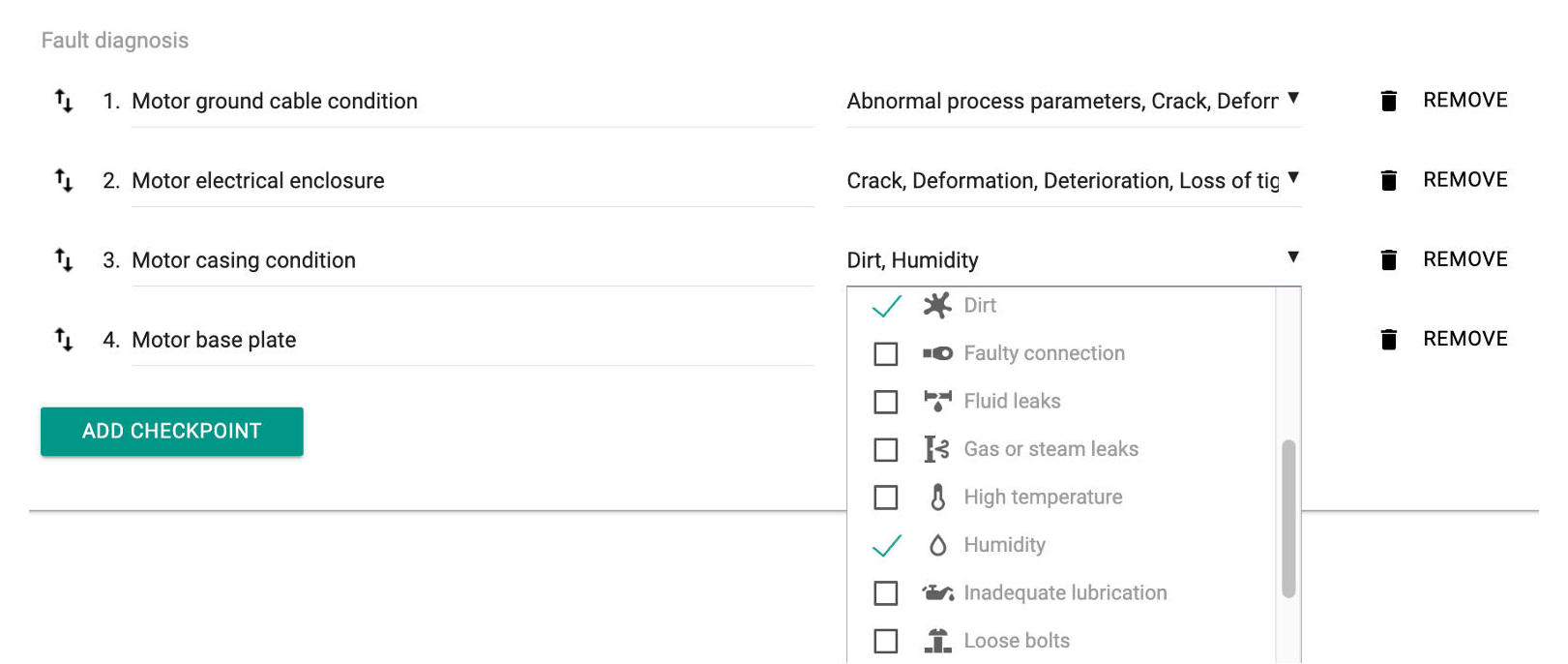Open the Crack, Deformation fault dropdown
The height and width of the screenshot is (664, 1568).
point(1074,180)
